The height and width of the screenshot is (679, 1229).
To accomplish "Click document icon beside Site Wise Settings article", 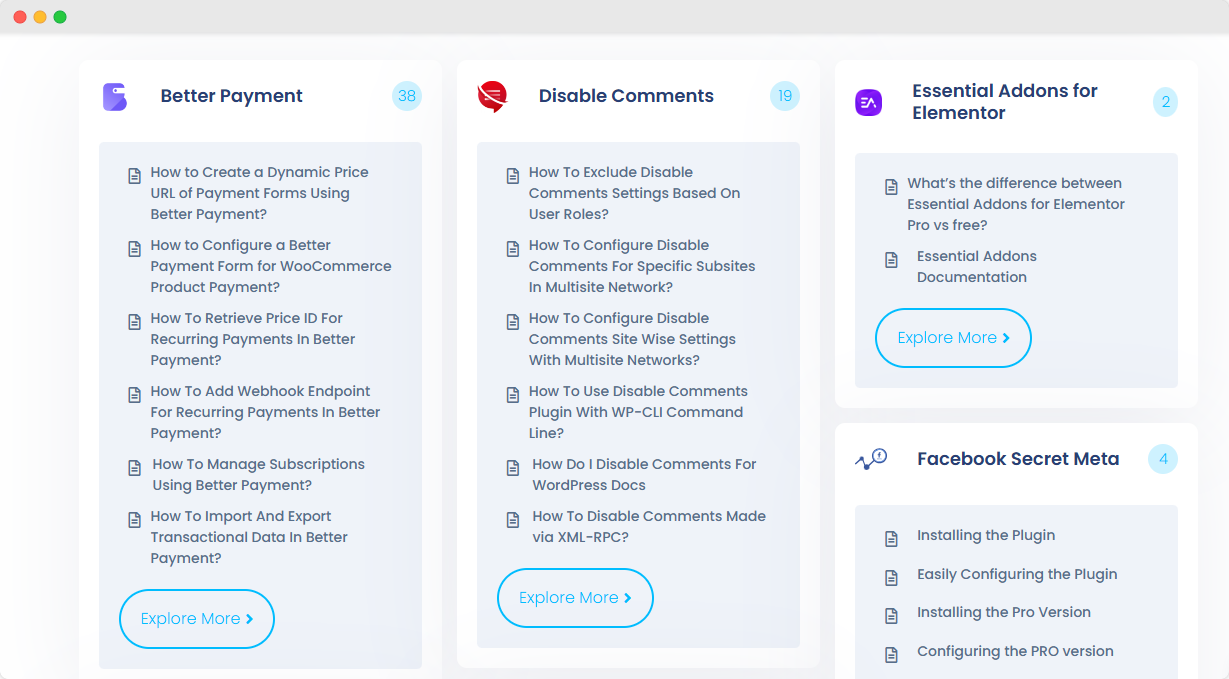I will point(512,322).
